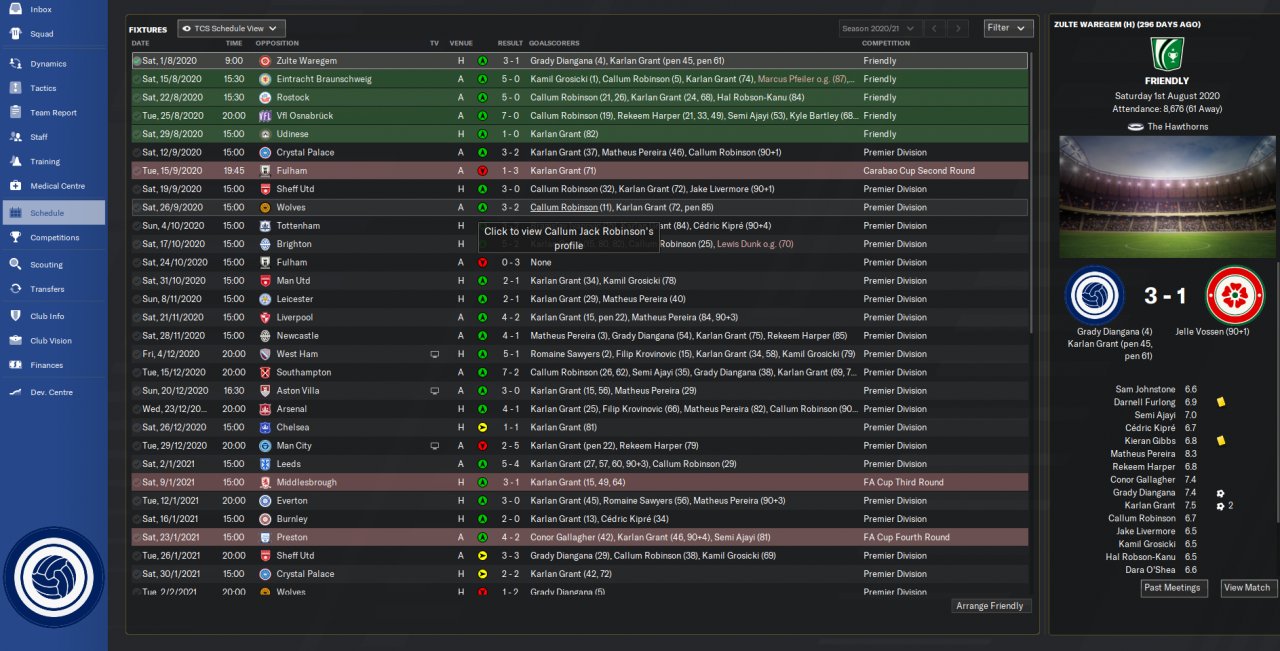This screenshot has width=1280, height=651.
Task: Open the Filter dropdown
Action: click(x=1008, y=28)
